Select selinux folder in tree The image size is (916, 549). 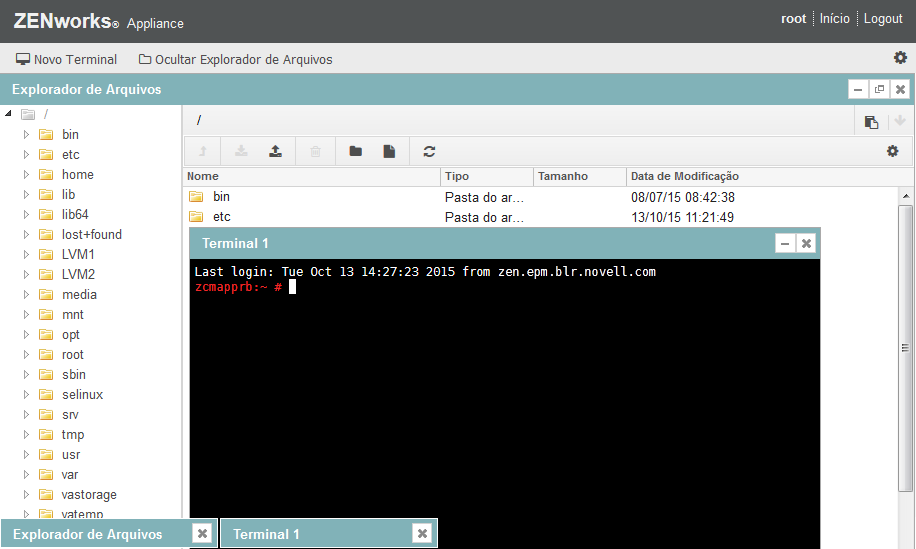(x=82, y=394)
